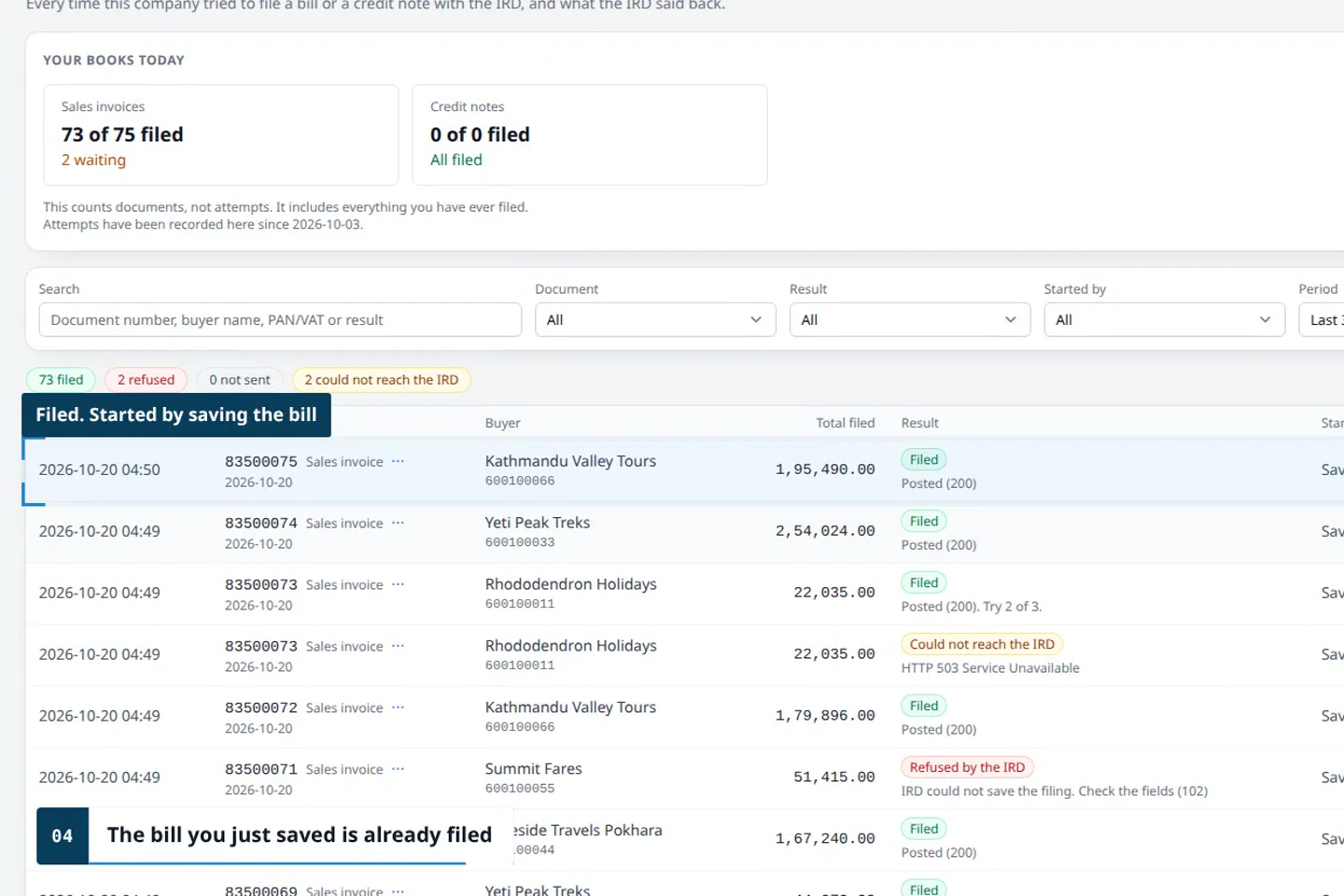The image size is (1344, 896).
Task: Click the amount 1,67,240.00
Action: 825,839
